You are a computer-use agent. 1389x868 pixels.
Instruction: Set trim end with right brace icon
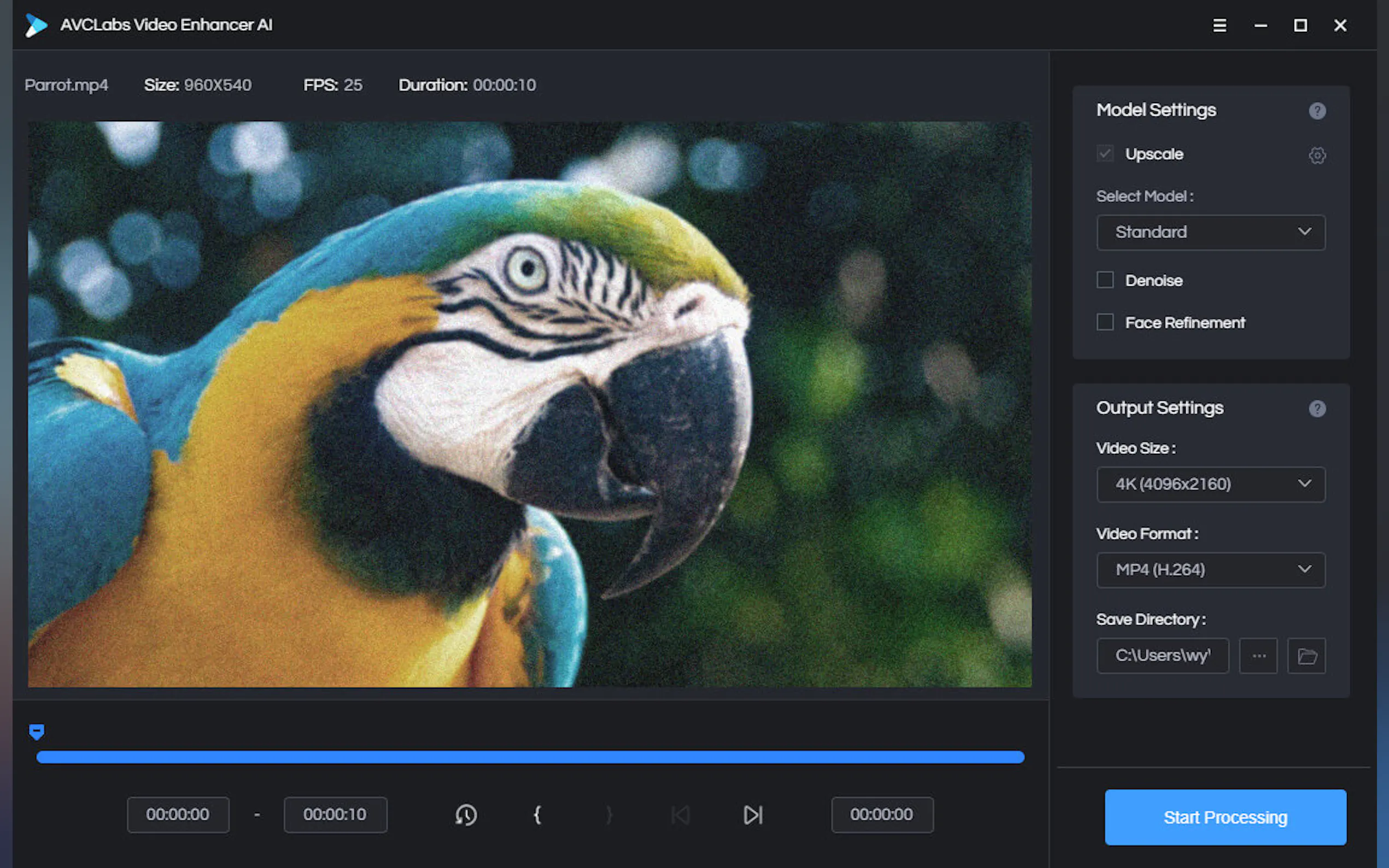click(x=609, y=814)
